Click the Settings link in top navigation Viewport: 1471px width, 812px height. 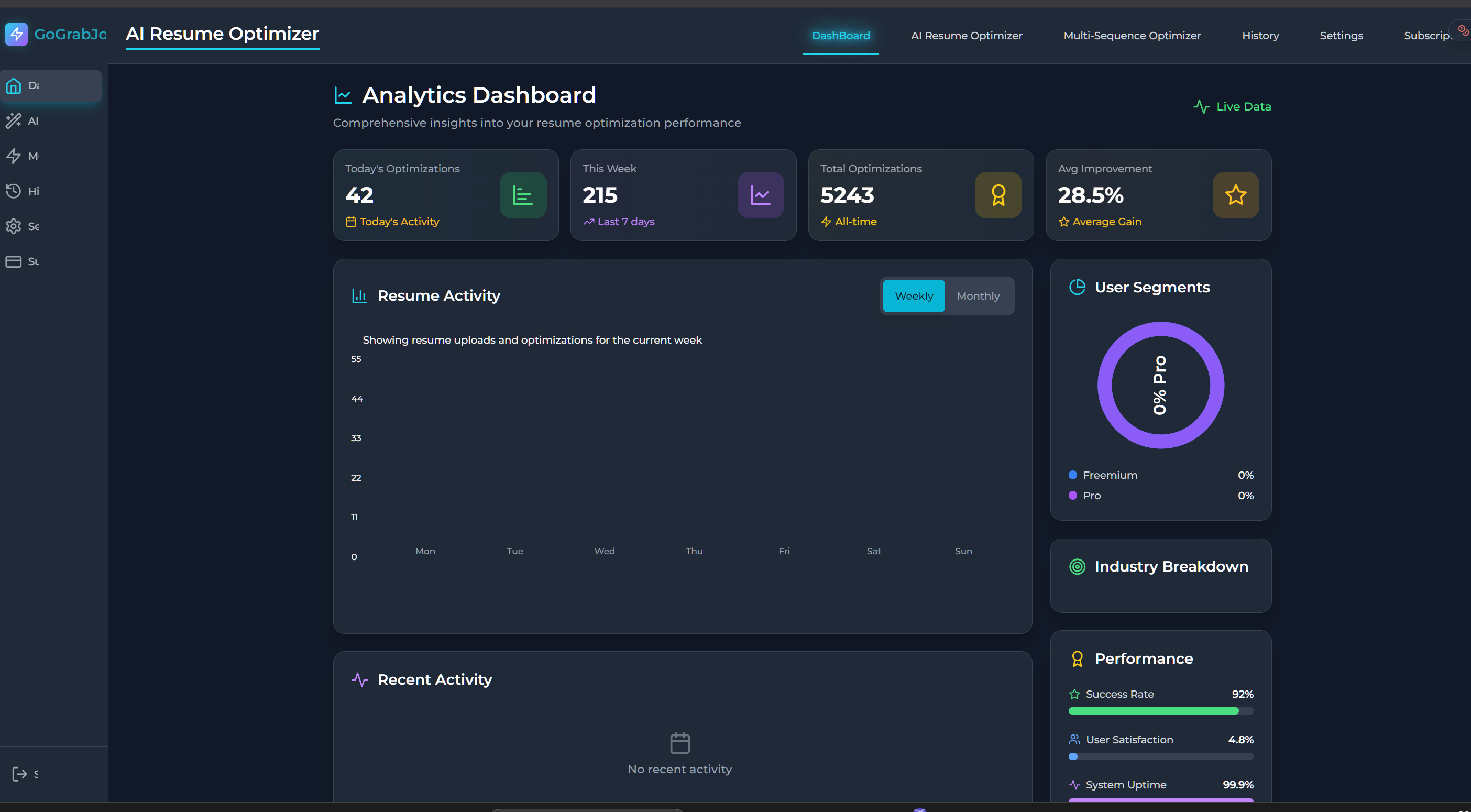1341,36
